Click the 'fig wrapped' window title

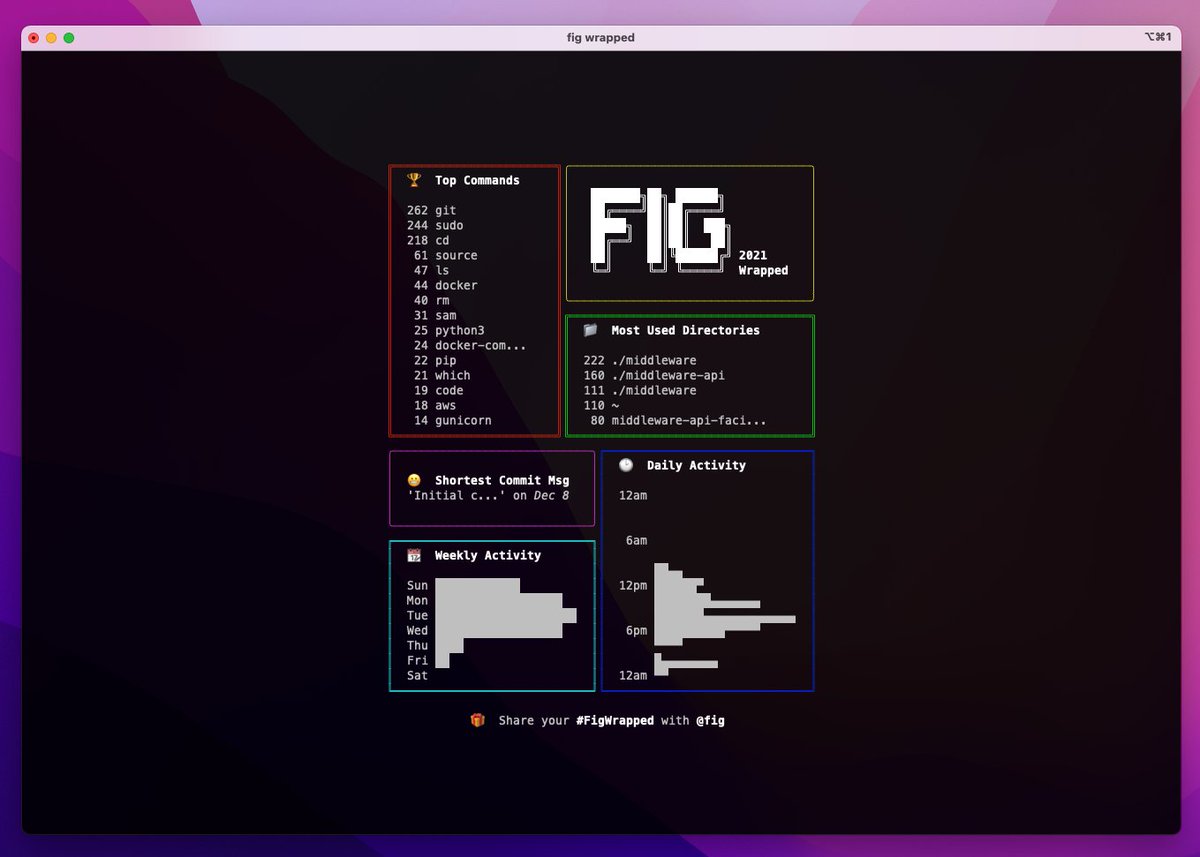click(x=600, y=37)
